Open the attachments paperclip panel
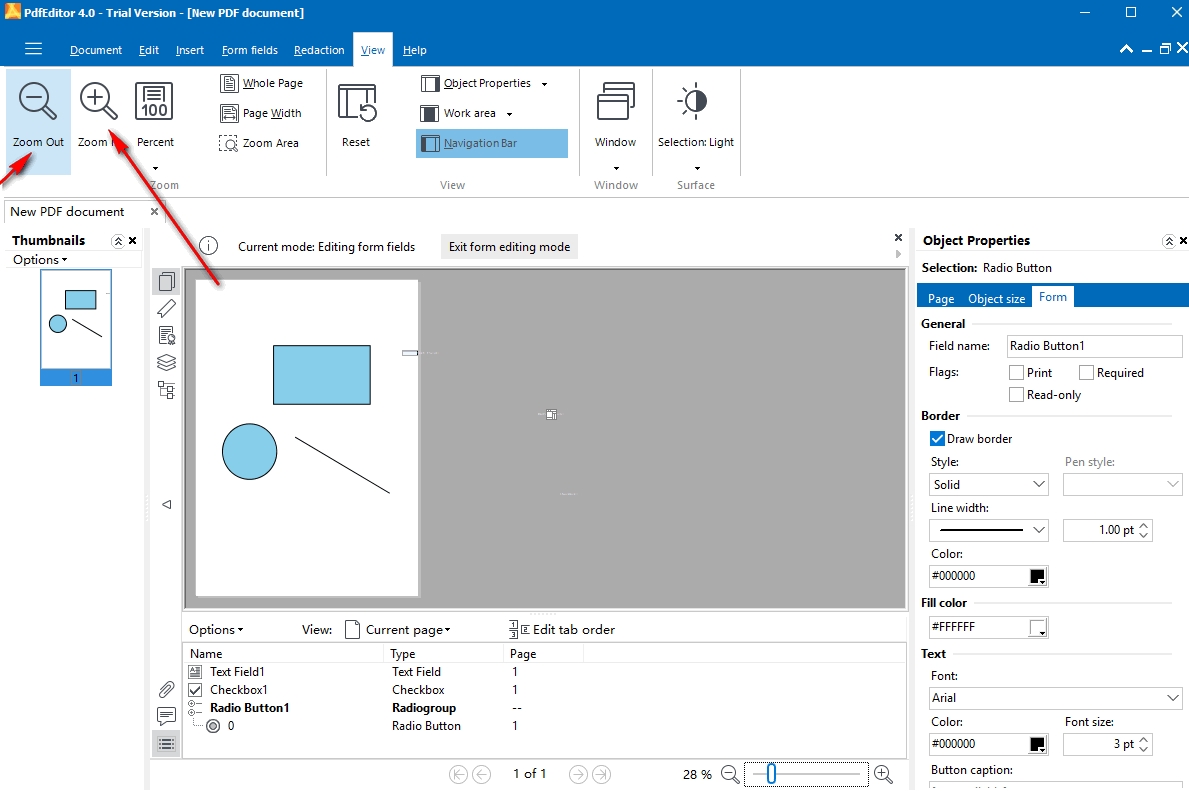 [166, 689]
